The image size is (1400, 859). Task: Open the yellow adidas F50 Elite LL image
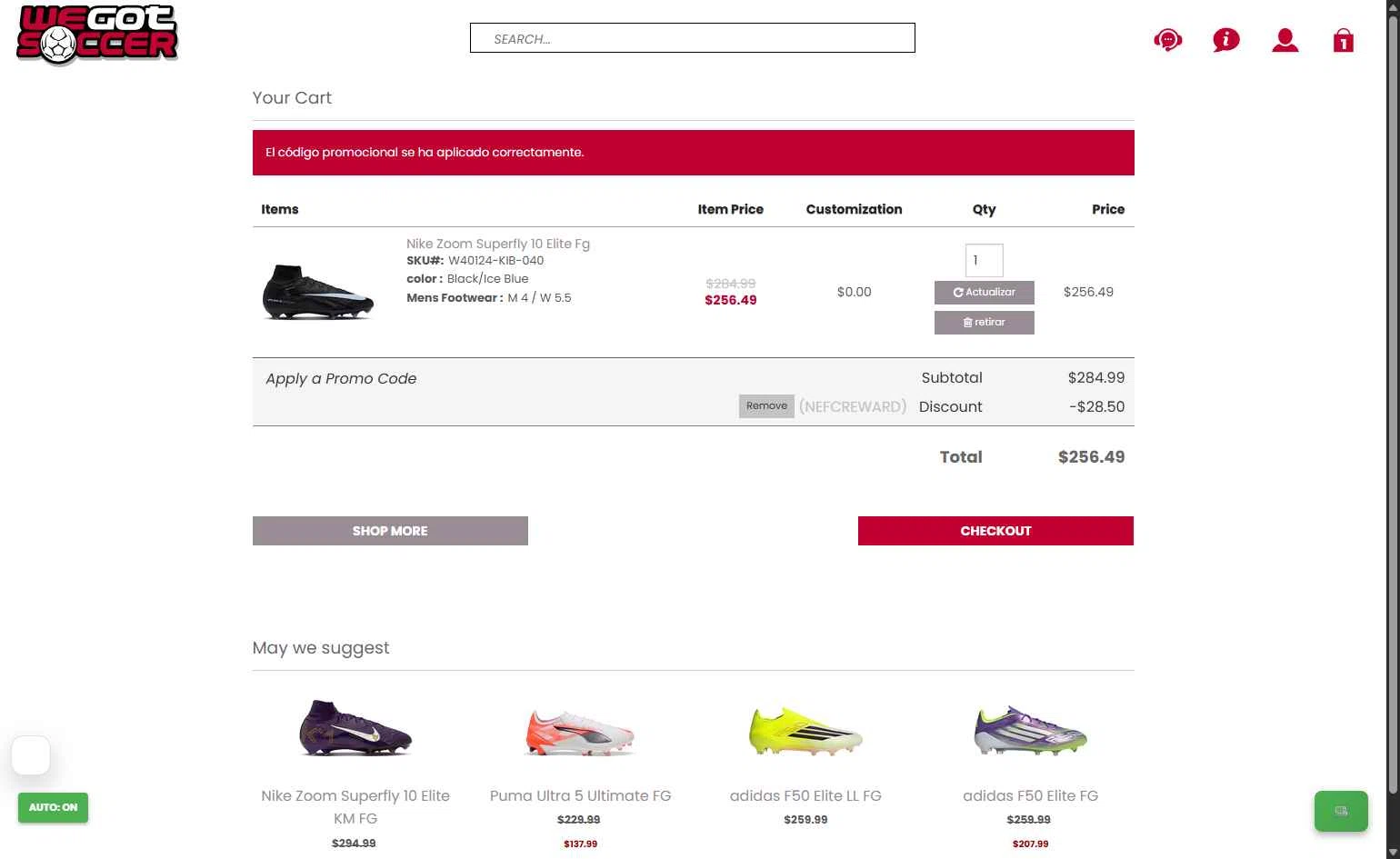[805, 731]
